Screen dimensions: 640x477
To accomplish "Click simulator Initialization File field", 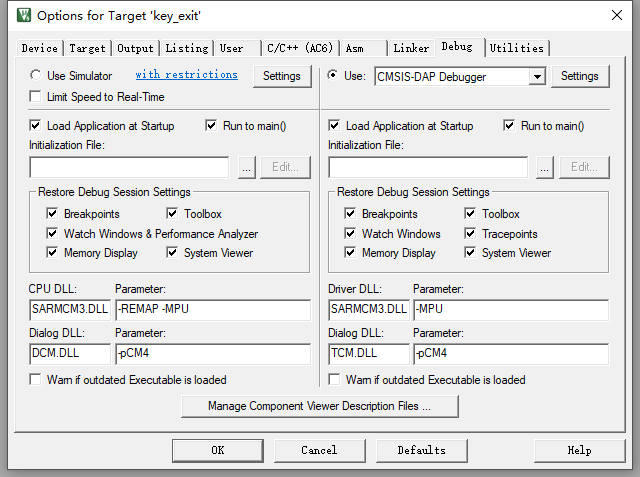I will click(129, 167).
